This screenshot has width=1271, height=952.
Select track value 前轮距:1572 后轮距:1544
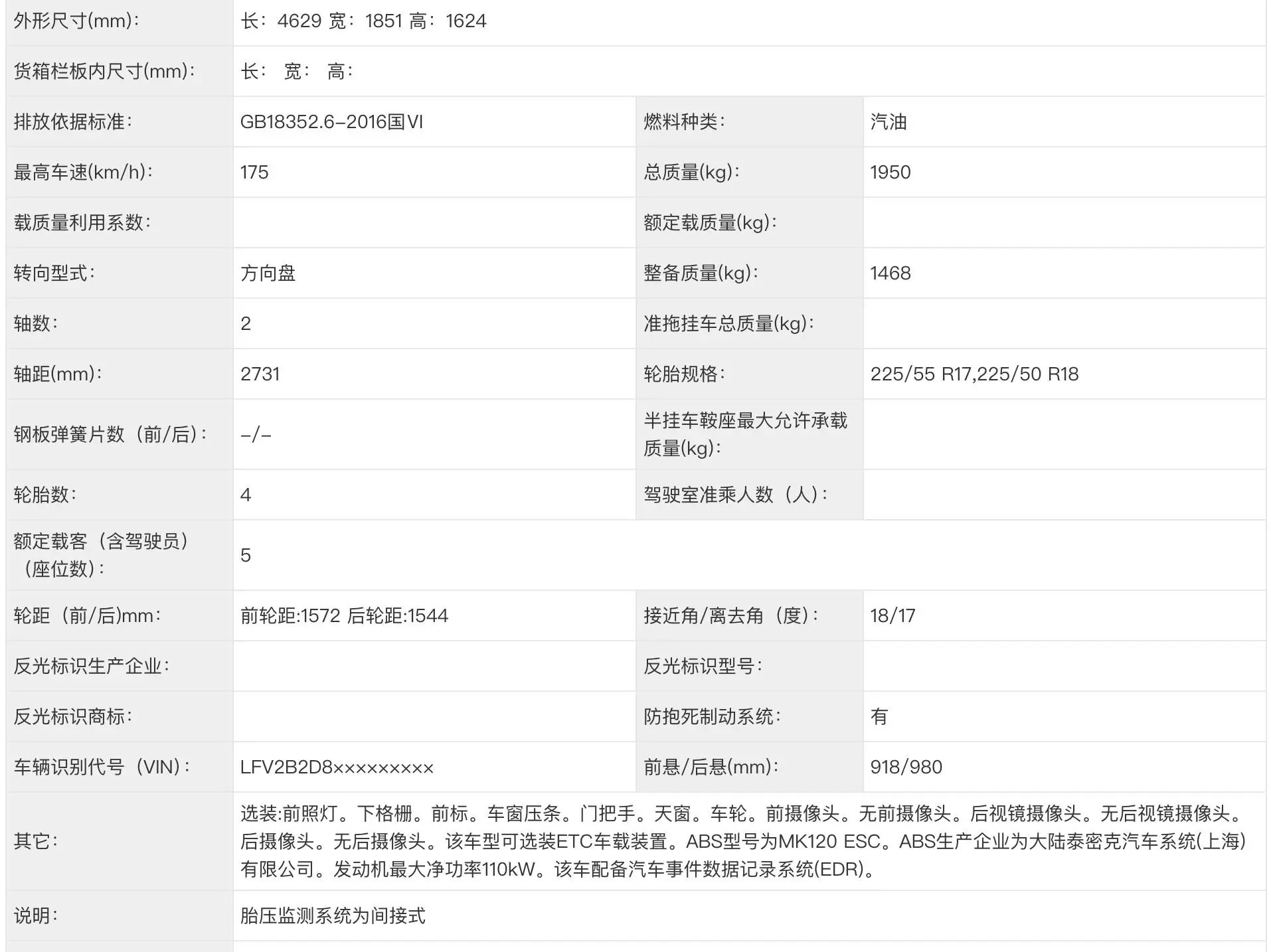344,616
